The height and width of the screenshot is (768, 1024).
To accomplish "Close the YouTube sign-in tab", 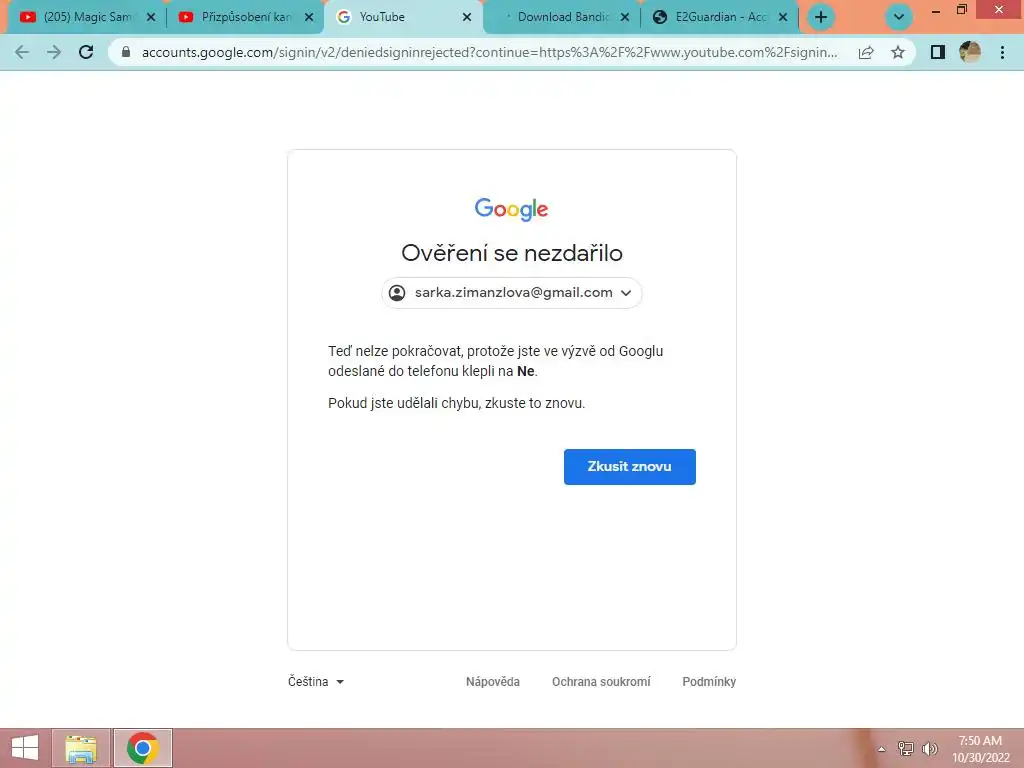I will (467, 18).
